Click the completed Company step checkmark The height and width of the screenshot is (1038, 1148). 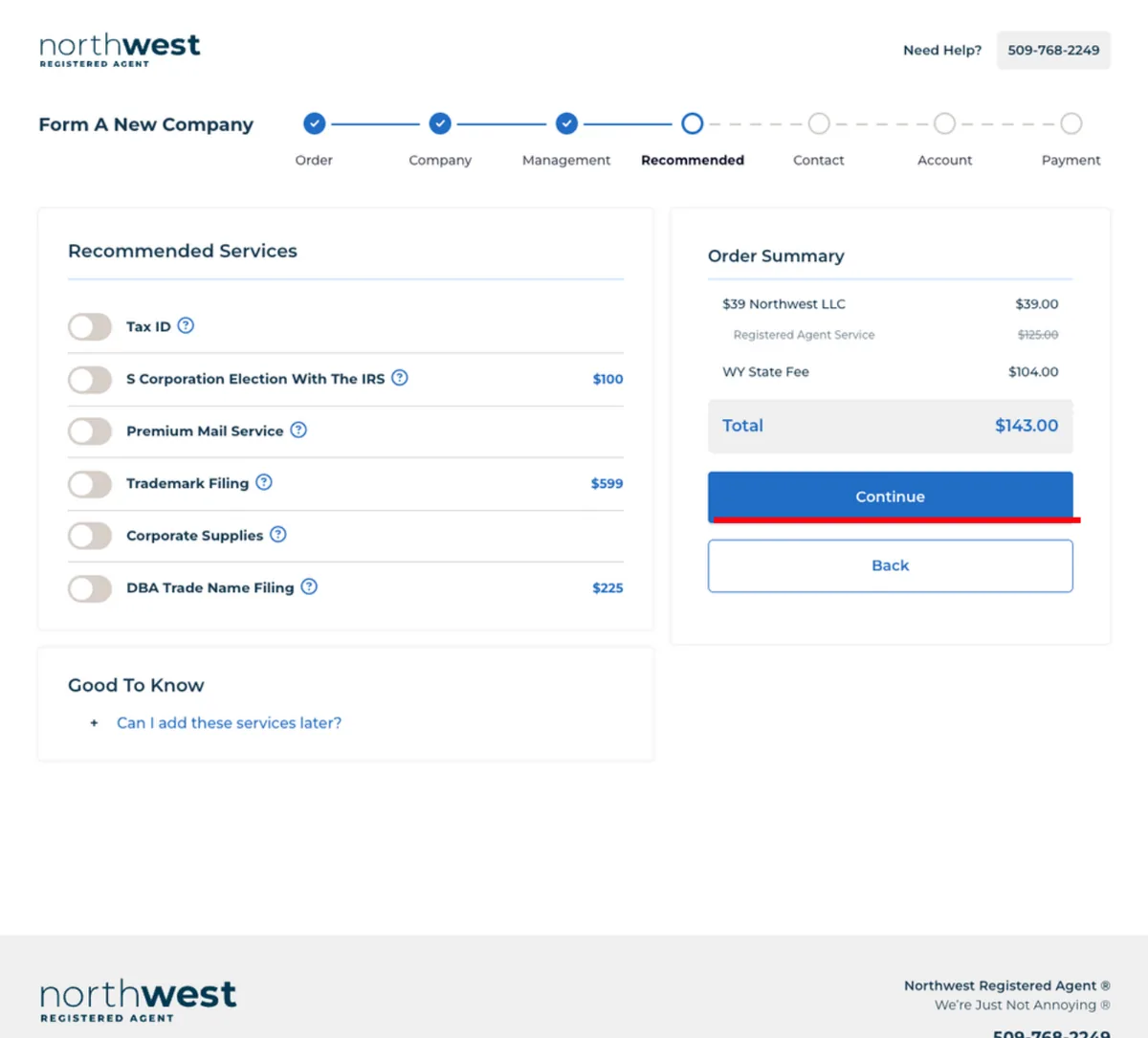point(440,123)
